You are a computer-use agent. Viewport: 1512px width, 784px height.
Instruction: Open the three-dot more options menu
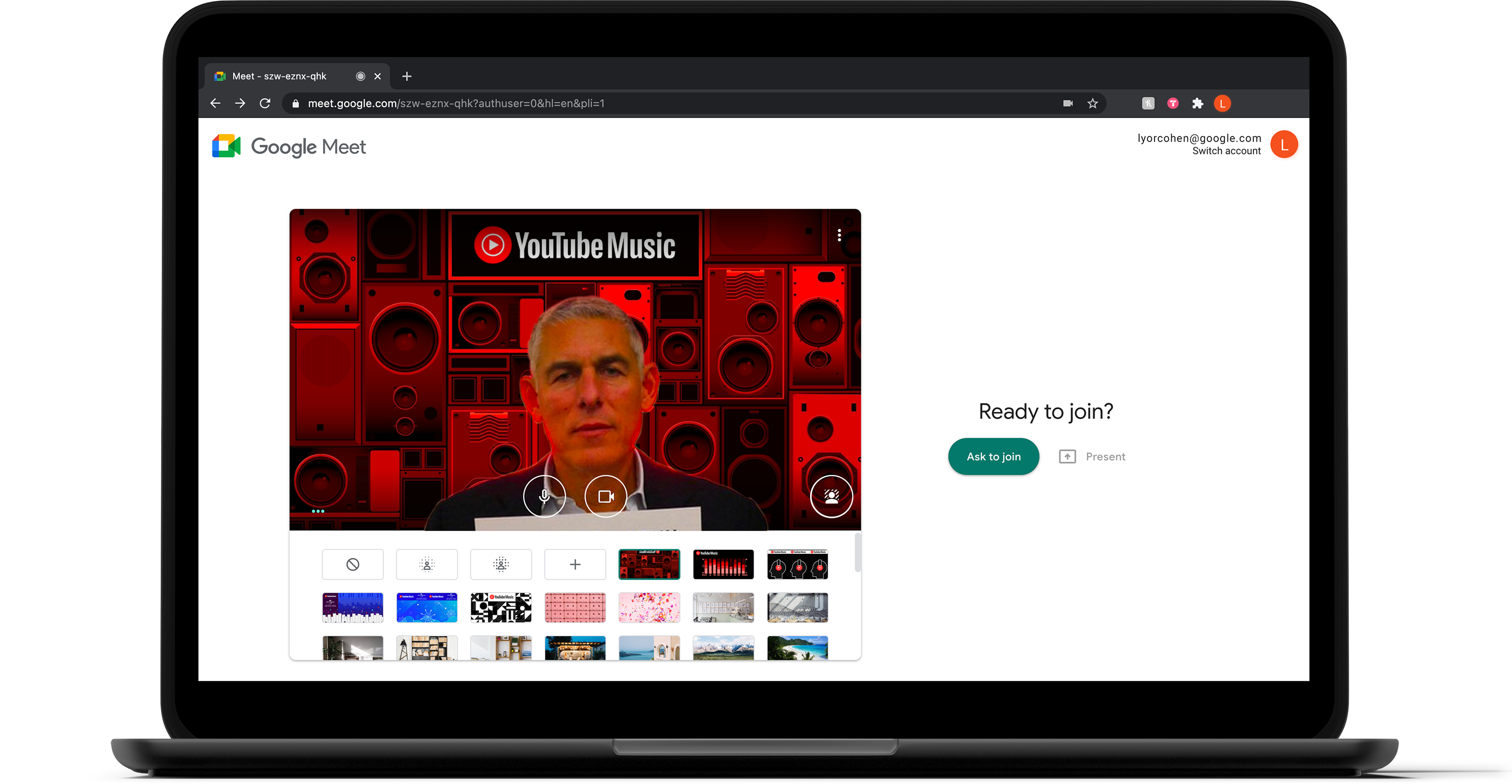point(839,235)
